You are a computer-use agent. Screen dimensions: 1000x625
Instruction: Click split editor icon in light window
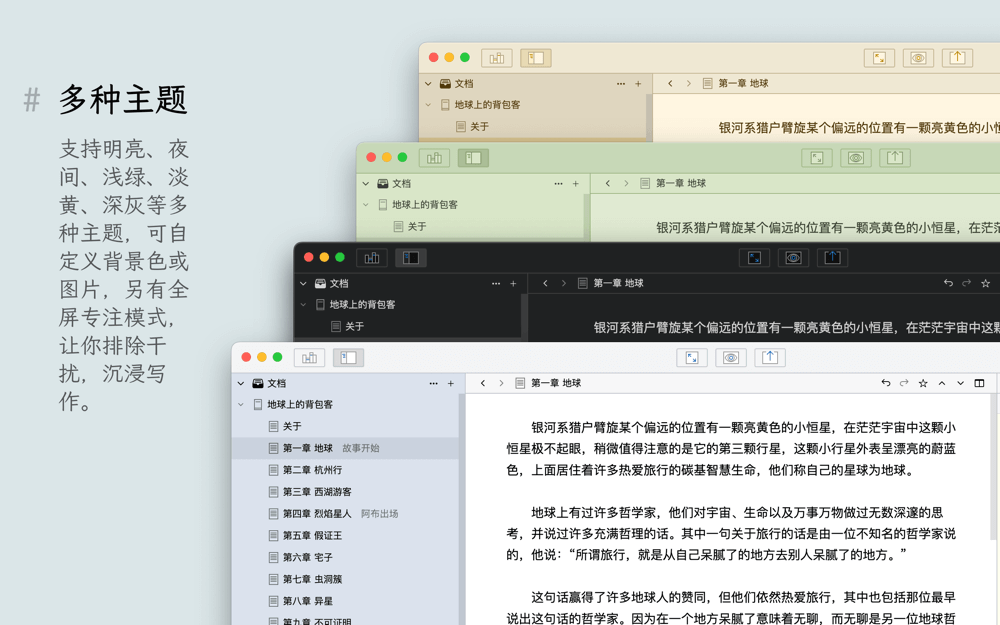980,383
